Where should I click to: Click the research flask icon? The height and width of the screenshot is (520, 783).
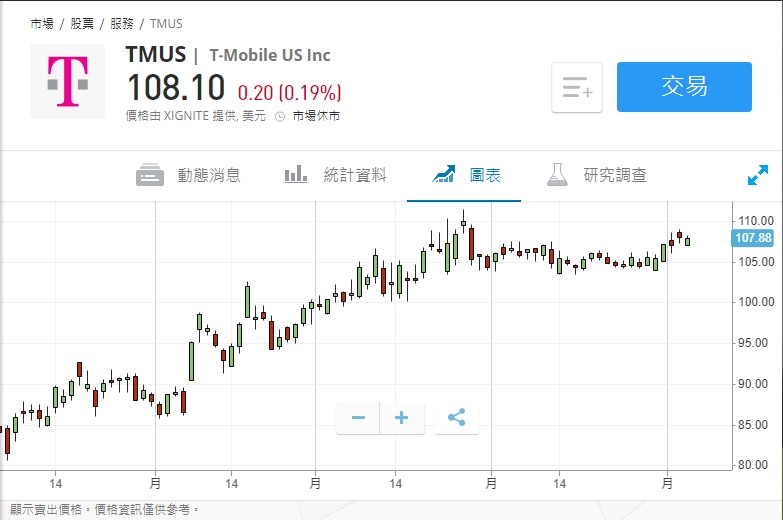pos(557,175)
